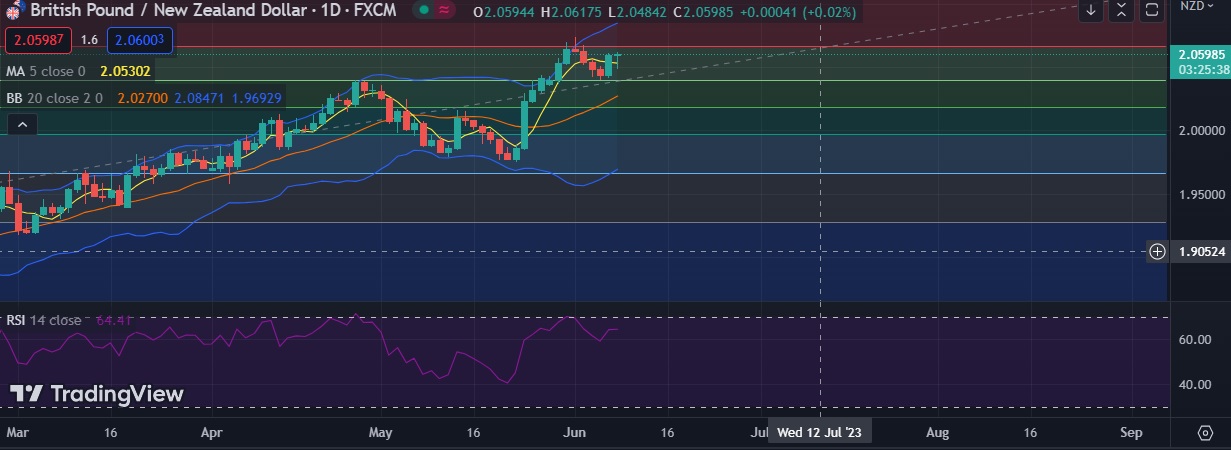
Task: Click the Apr label on time axis
Action: [x=211, y=433]
